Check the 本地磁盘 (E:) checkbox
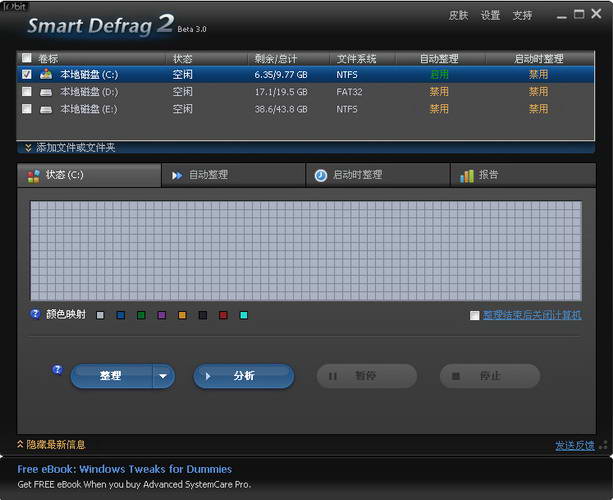613x500 pixels. (x=27, y=108)
